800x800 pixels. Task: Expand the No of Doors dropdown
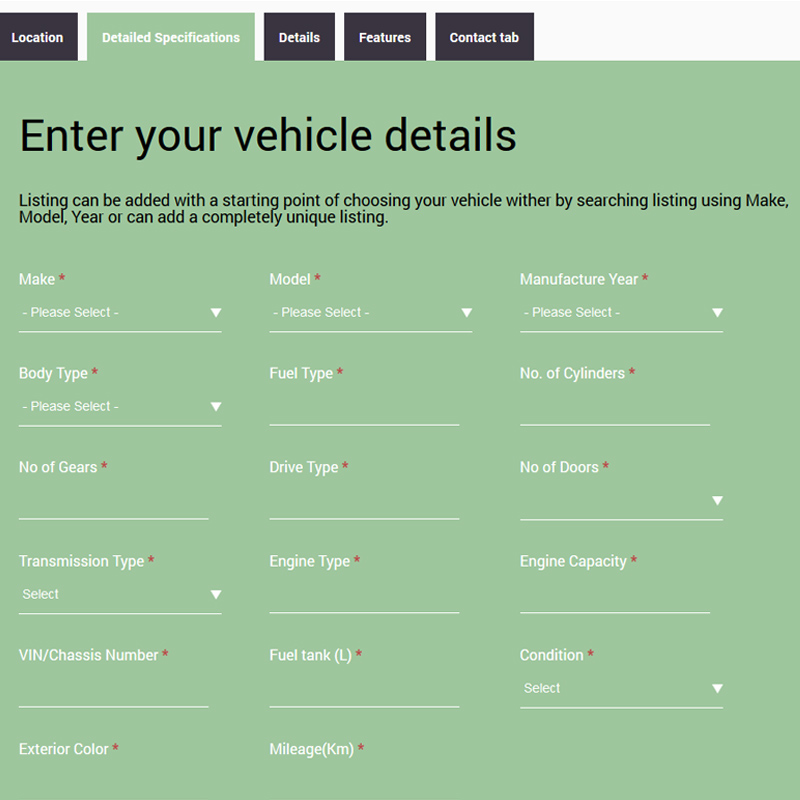tap(621, 501)
